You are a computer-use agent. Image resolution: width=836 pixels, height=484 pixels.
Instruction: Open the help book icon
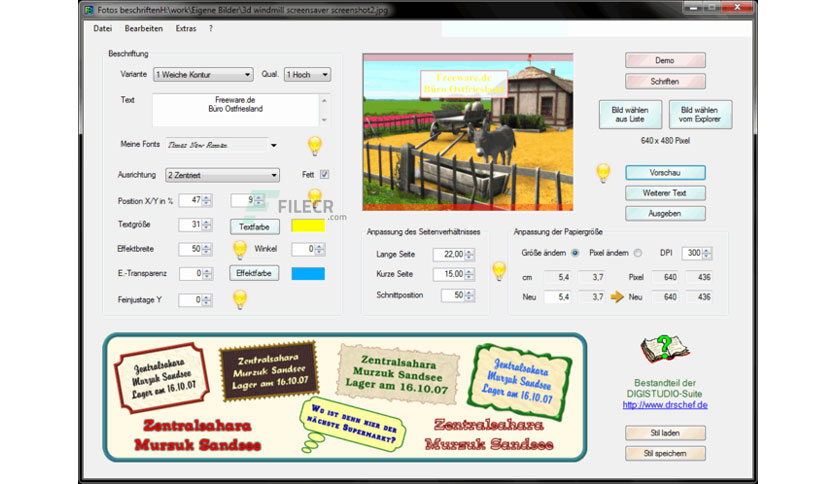[664, 349]
